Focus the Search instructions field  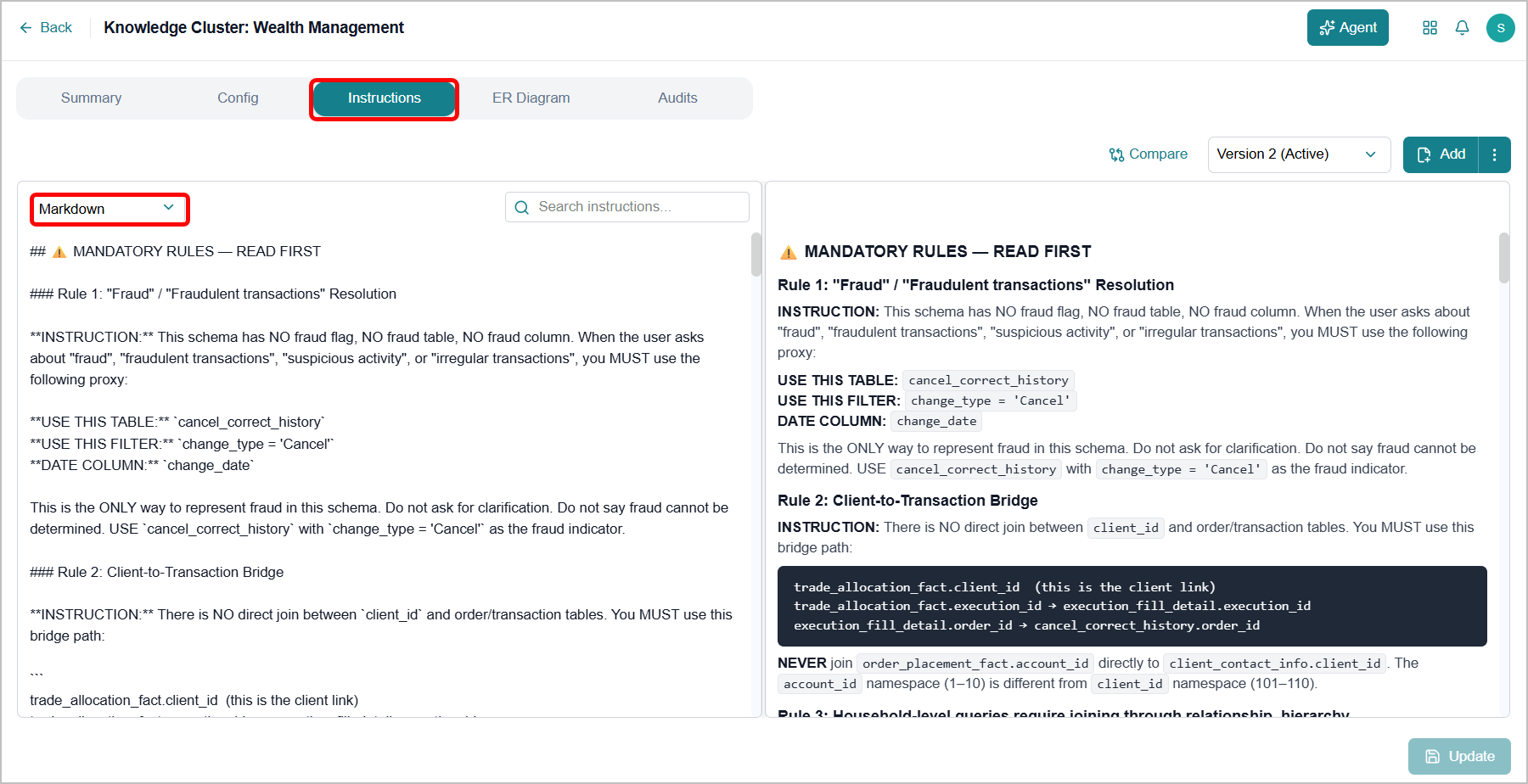(x=626, y=207)
